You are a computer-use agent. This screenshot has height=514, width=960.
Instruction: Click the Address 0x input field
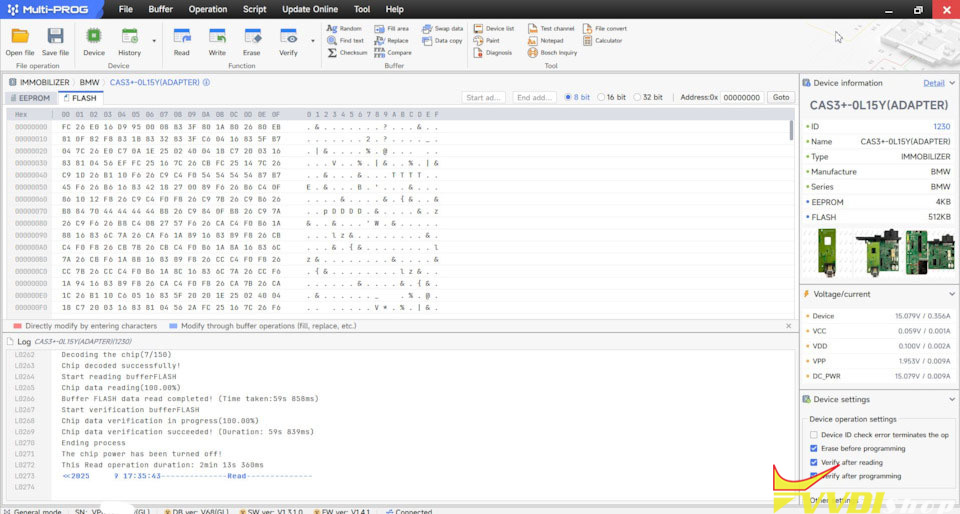(x=741, y=97)
